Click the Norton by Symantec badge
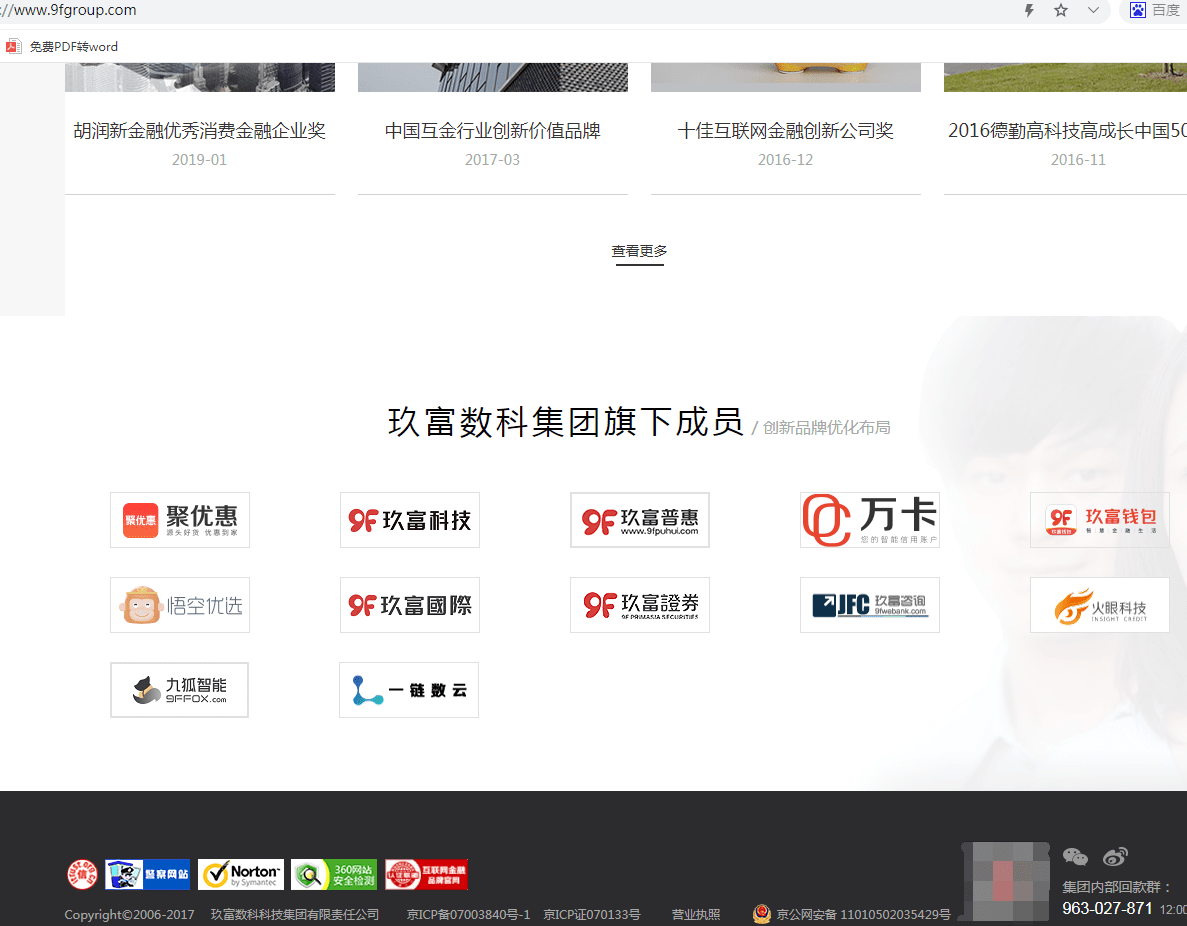This screenshot has height=926, width=1187. [241, 875]
